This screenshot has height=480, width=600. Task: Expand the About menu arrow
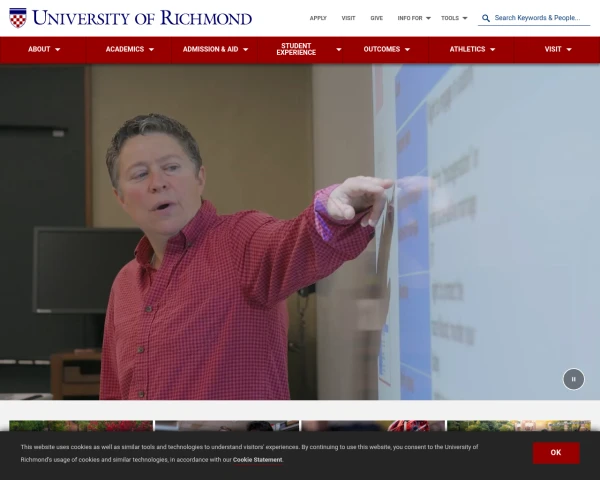point(58,50)
